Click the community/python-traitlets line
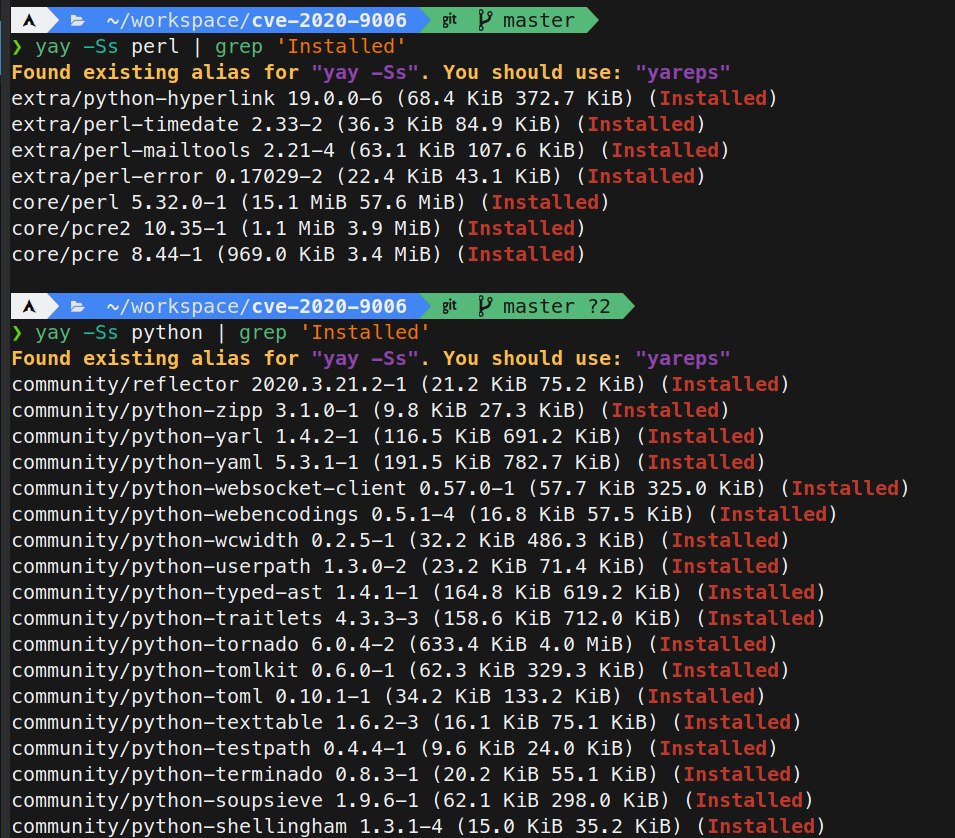This screenshot has height=838, width=955. click(x=418, y=619)
